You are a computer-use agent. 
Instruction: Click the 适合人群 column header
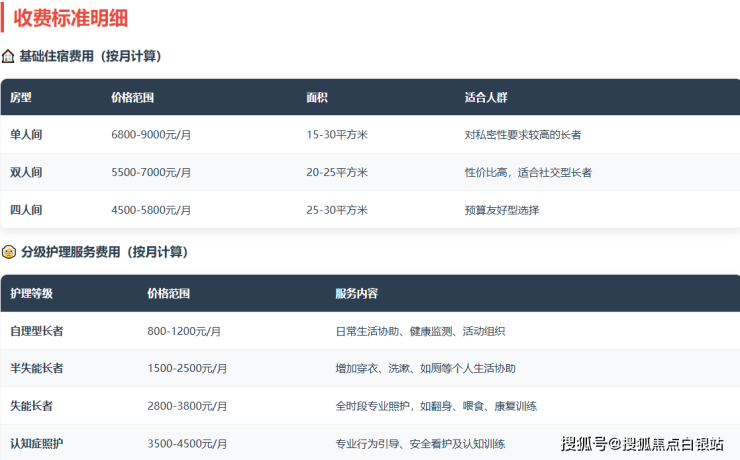click(486, 98)
